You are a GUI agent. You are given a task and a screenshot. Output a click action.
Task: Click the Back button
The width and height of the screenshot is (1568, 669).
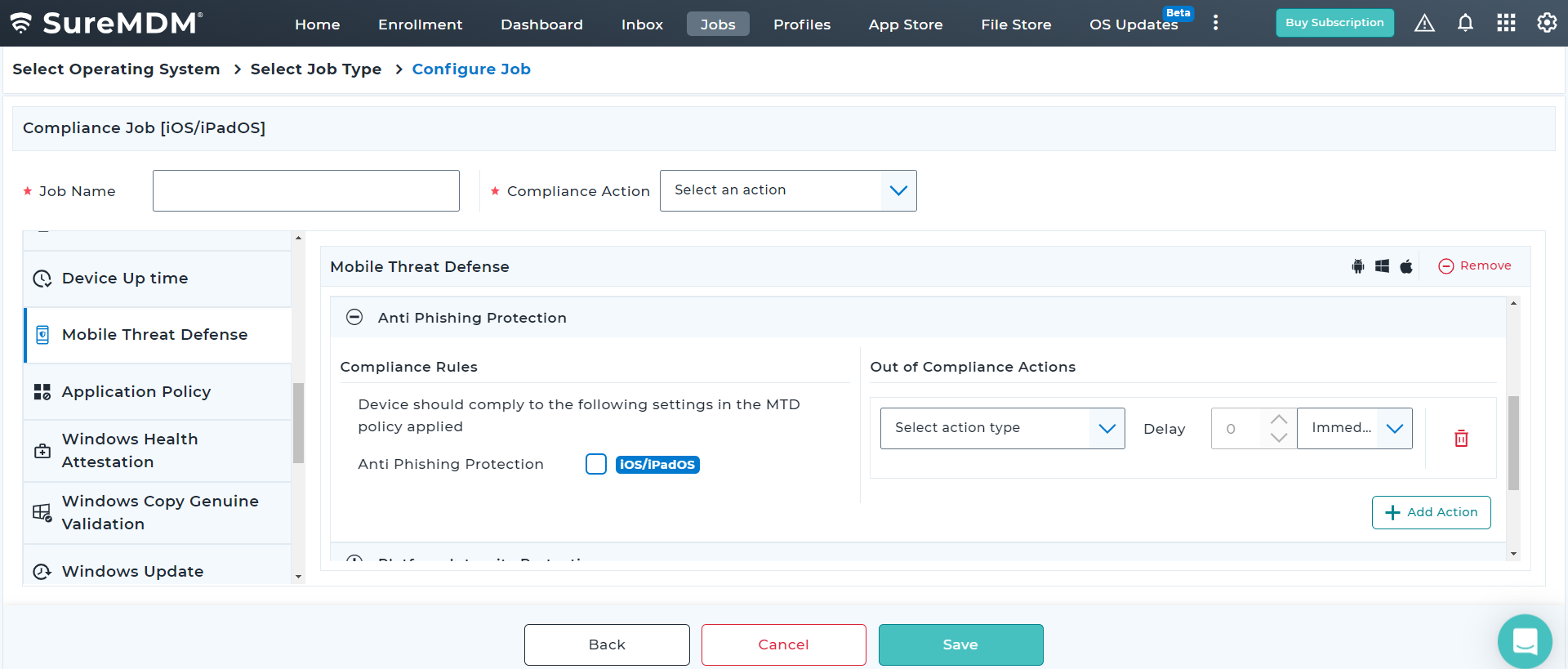[607, 644]
